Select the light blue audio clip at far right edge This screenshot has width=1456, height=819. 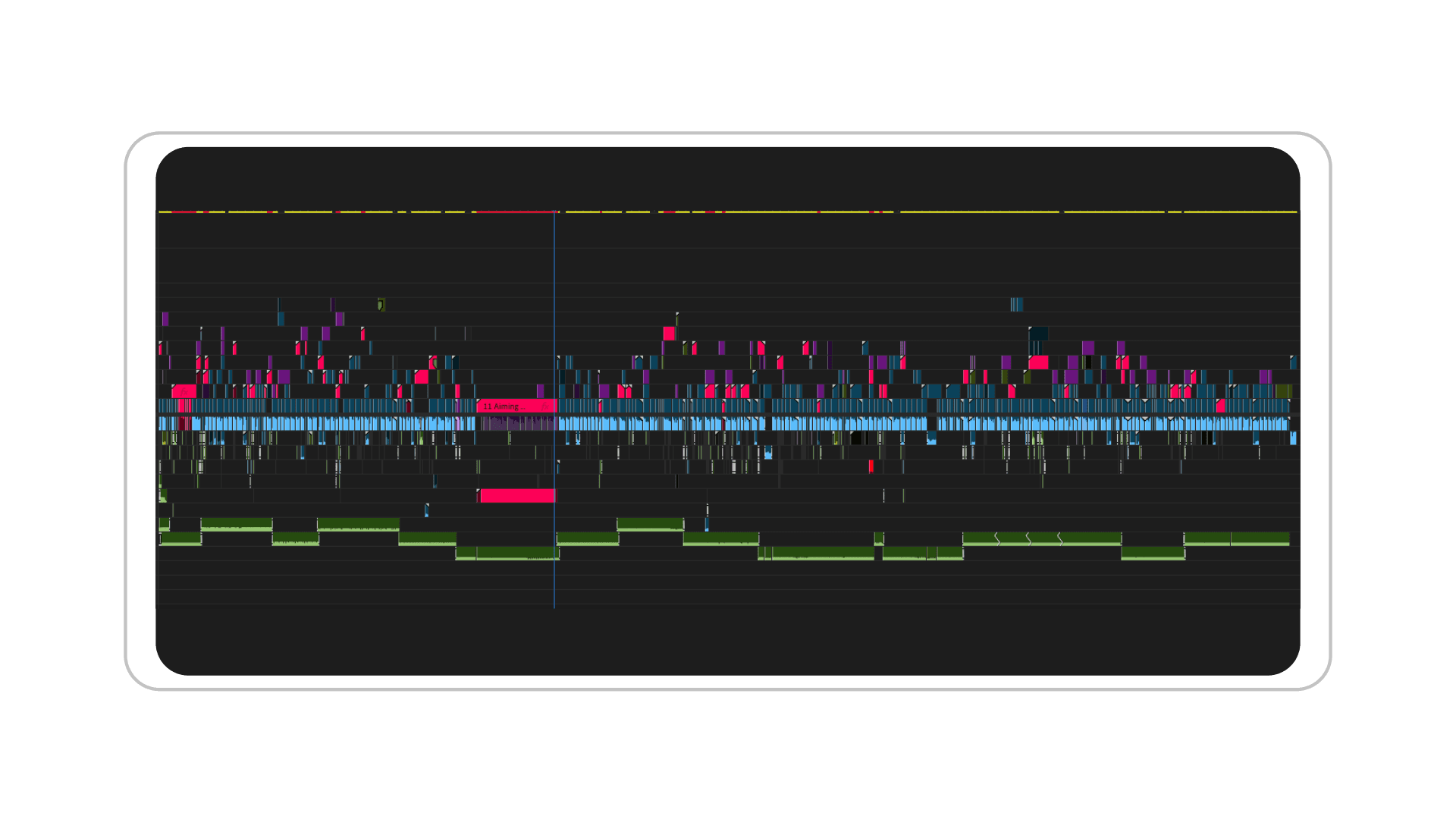1293,438
